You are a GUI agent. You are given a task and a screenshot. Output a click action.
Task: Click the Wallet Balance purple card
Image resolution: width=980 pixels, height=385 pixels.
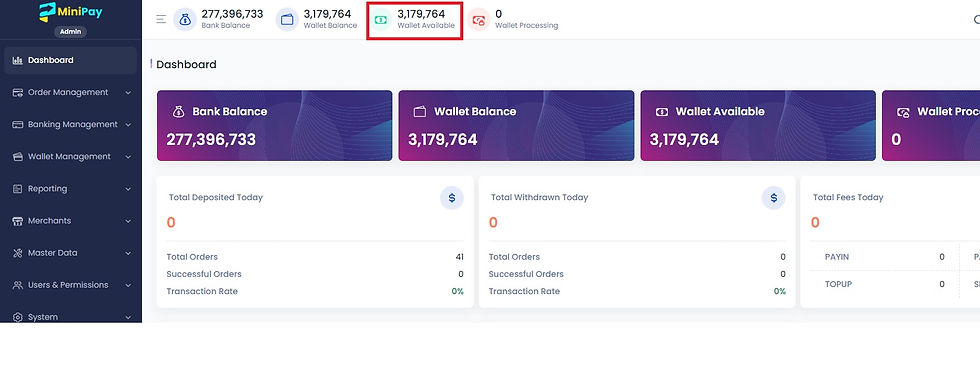click(x=516, y=126)
